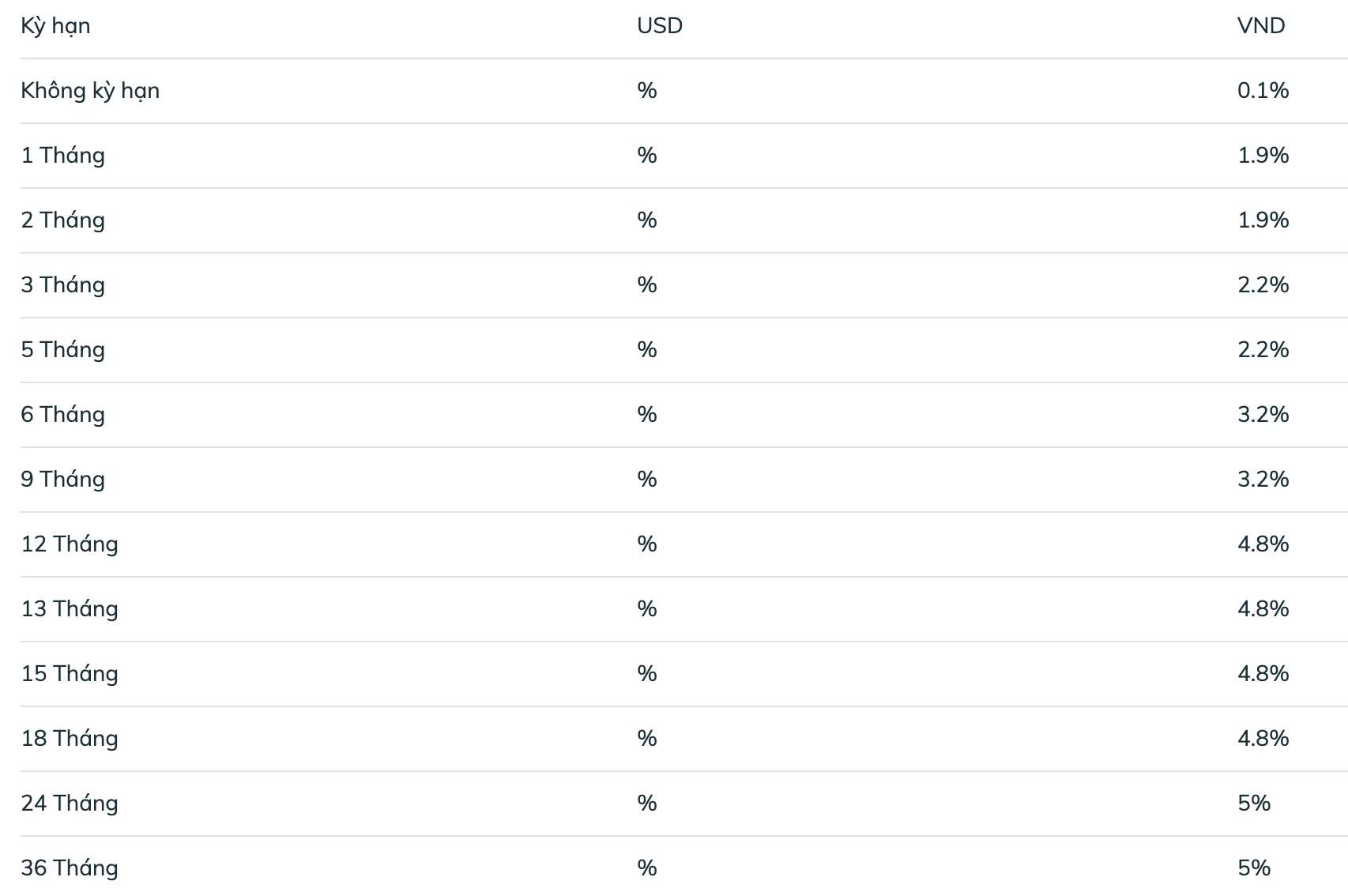Click the VND column header
The image size is (1348, 896).
pyautogui.click(x=1261, y=26)
